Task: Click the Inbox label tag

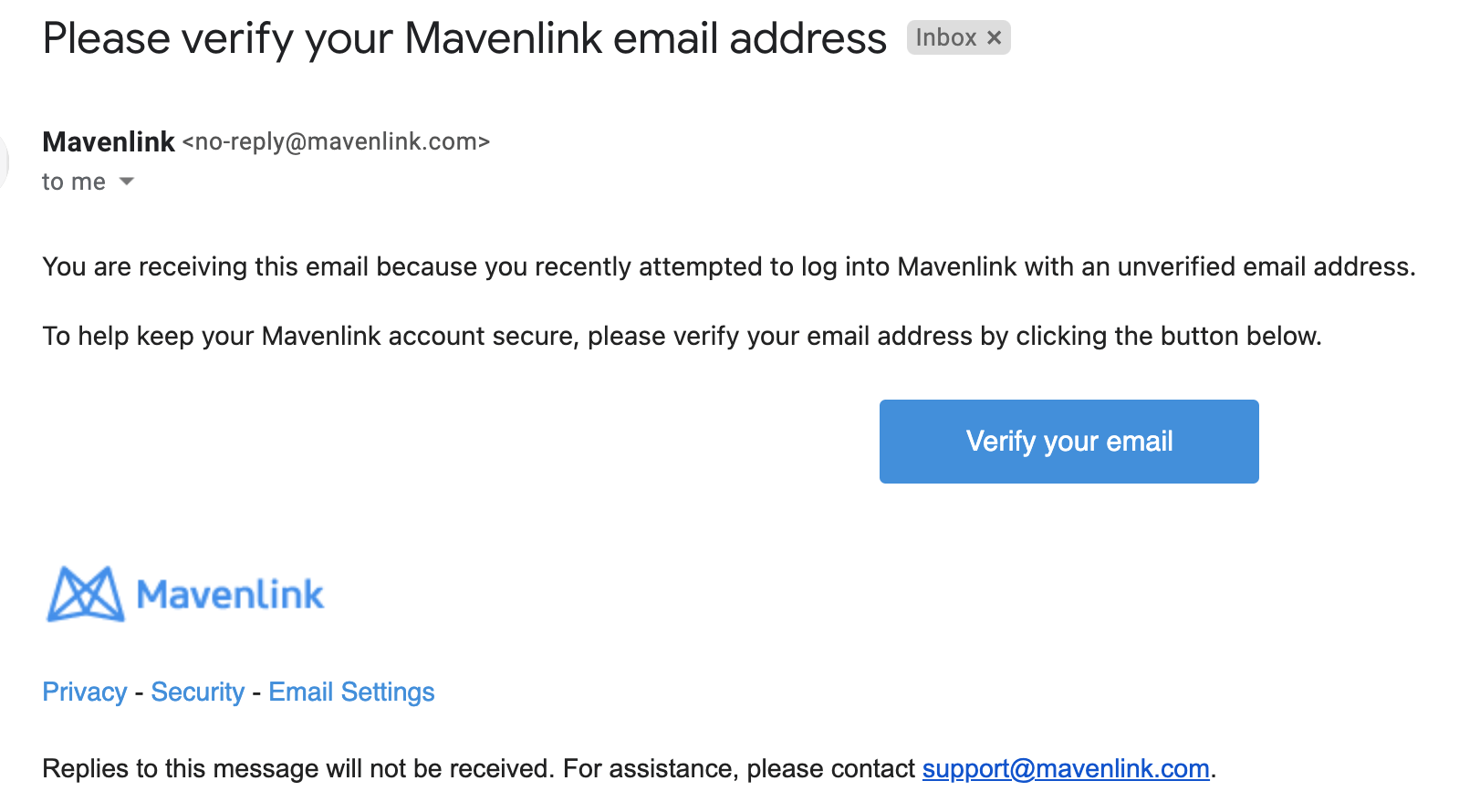Action: pyautogui.click(x=945, y=37)
